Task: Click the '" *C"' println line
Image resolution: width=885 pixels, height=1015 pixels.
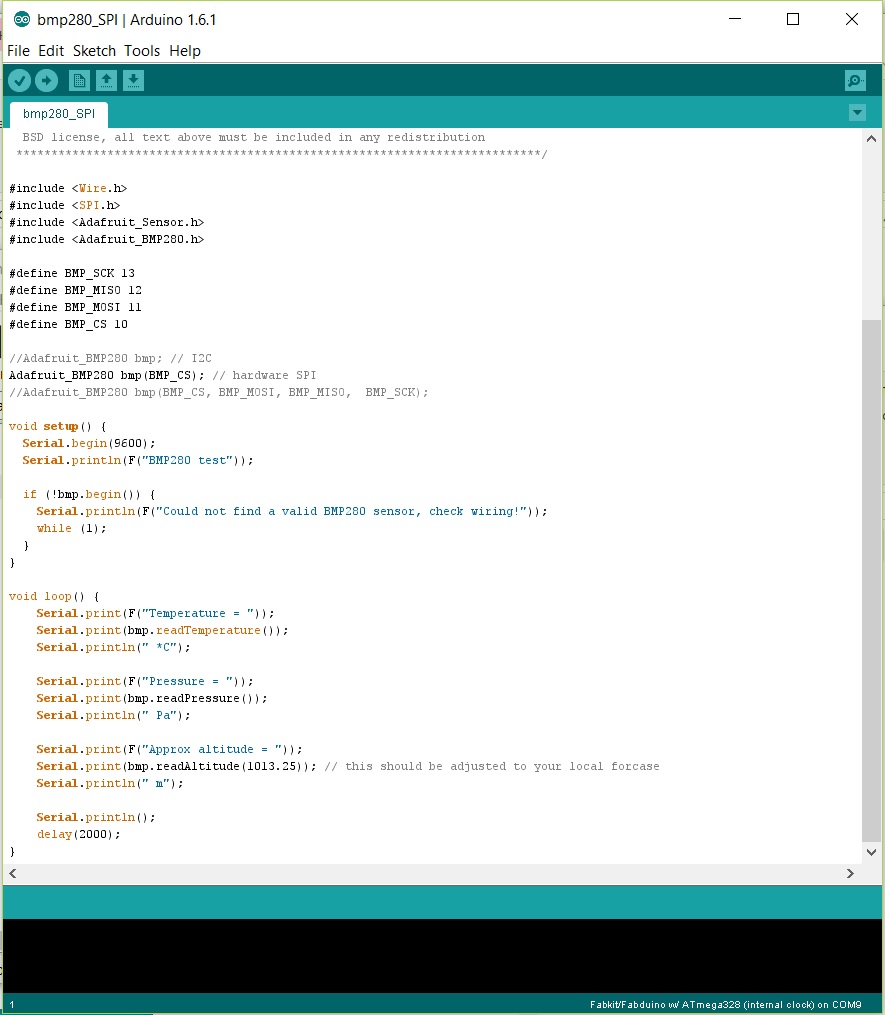Action: (x=113, y=647)
